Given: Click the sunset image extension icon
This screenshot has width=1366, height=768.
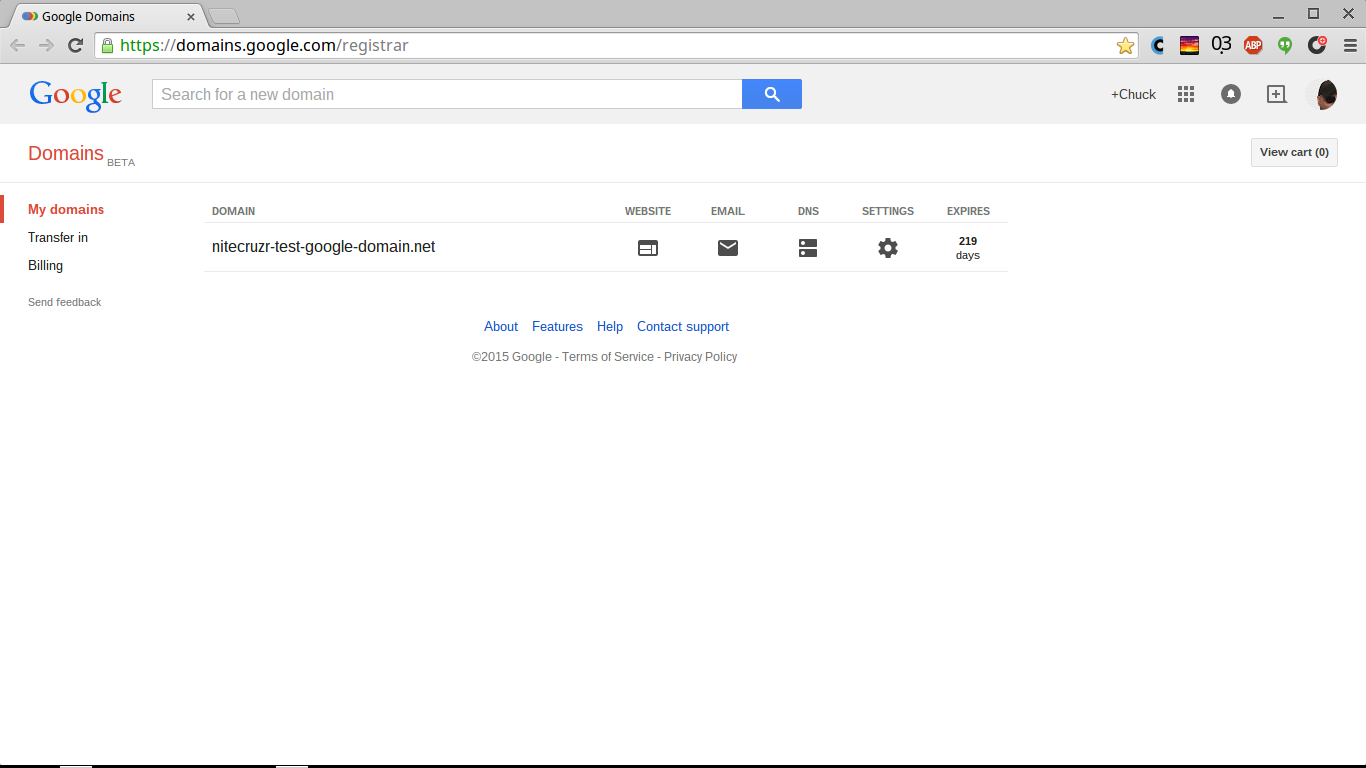Looking at the screenshot, I should coord(1189,45).
